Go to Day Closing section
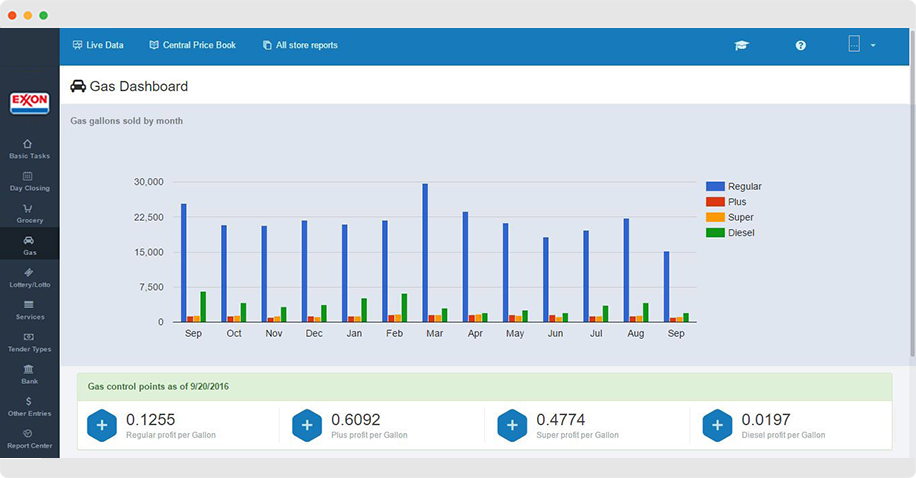Screen dimensions: 916x478 [29, 181]
